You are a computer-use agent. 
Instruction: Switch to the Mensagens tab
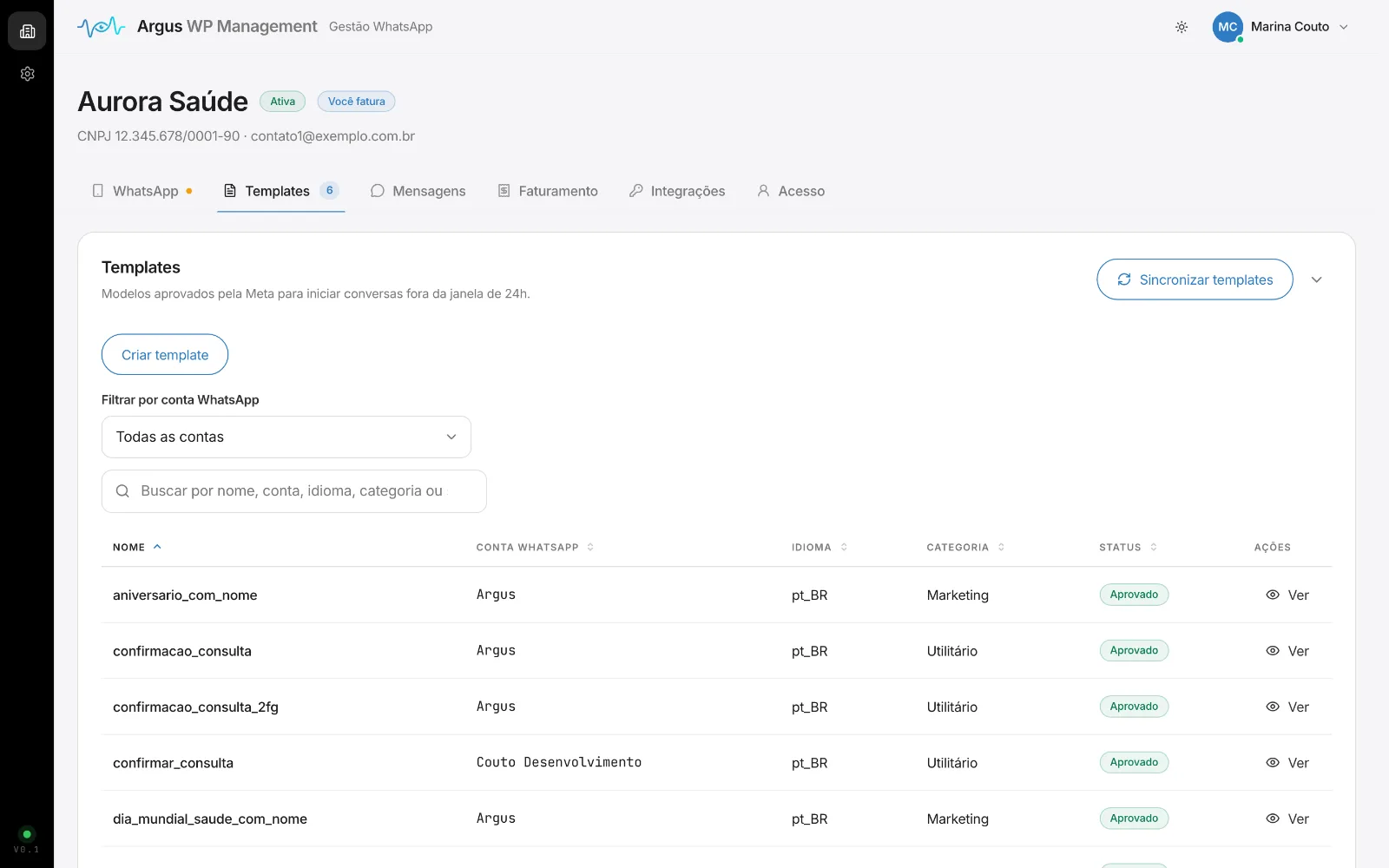[x=418, y=191]
